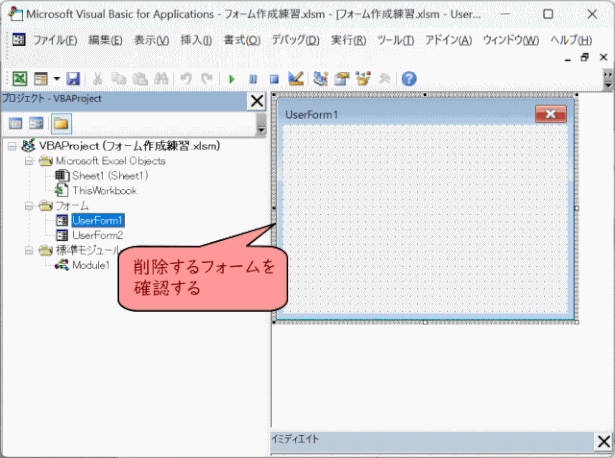Viewport: 615px width, 458px height.
Task: Collapse the VBAProject root node
Action: (12, 146)
